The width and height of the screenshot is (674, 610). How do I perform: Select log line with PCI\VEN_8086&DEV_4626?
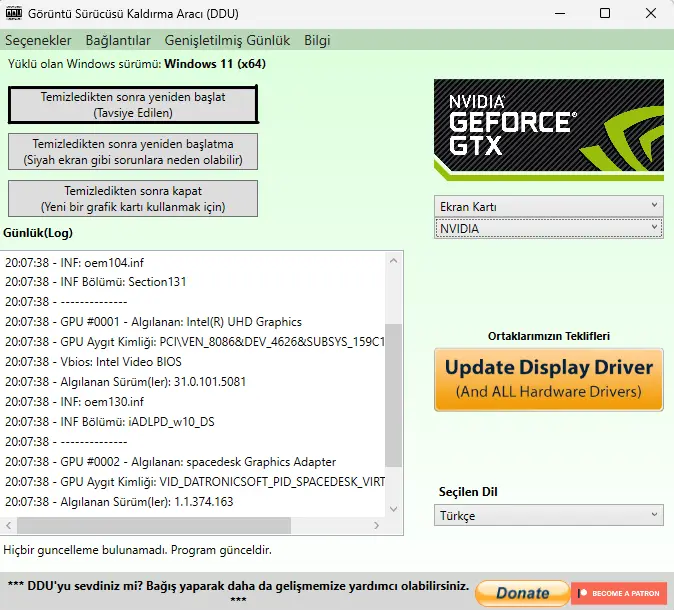[195, 342]
